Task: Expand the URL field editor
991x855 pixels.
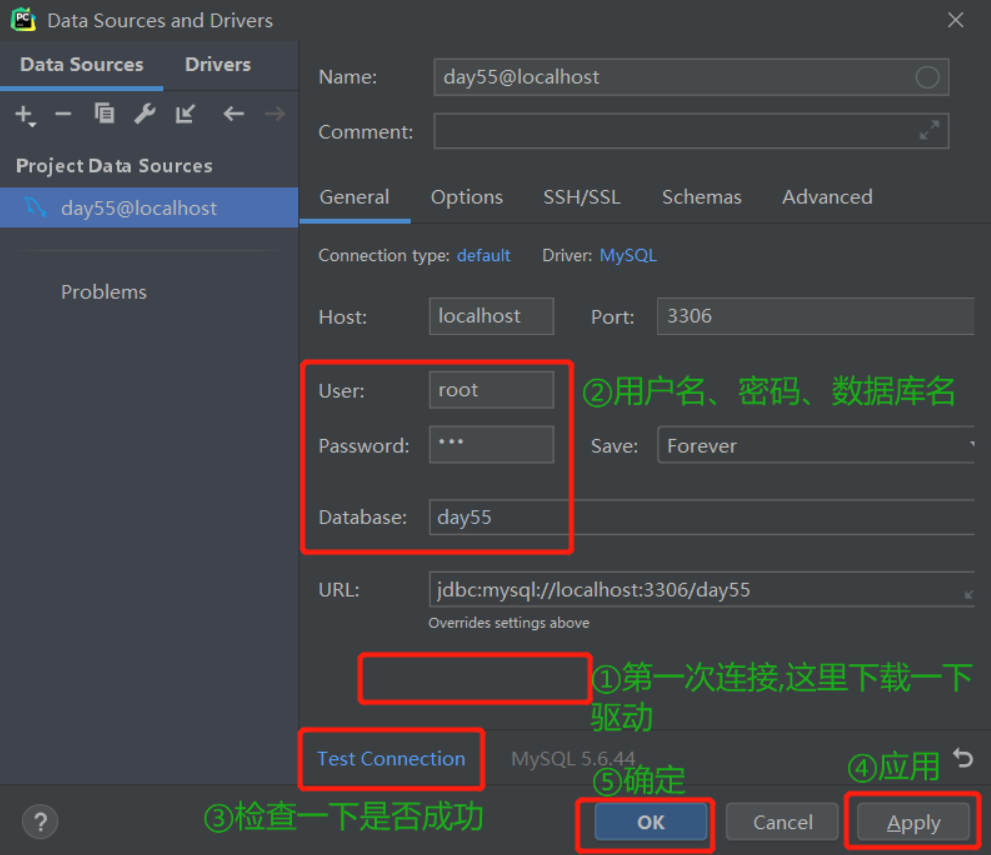Action: pos(968,594)
